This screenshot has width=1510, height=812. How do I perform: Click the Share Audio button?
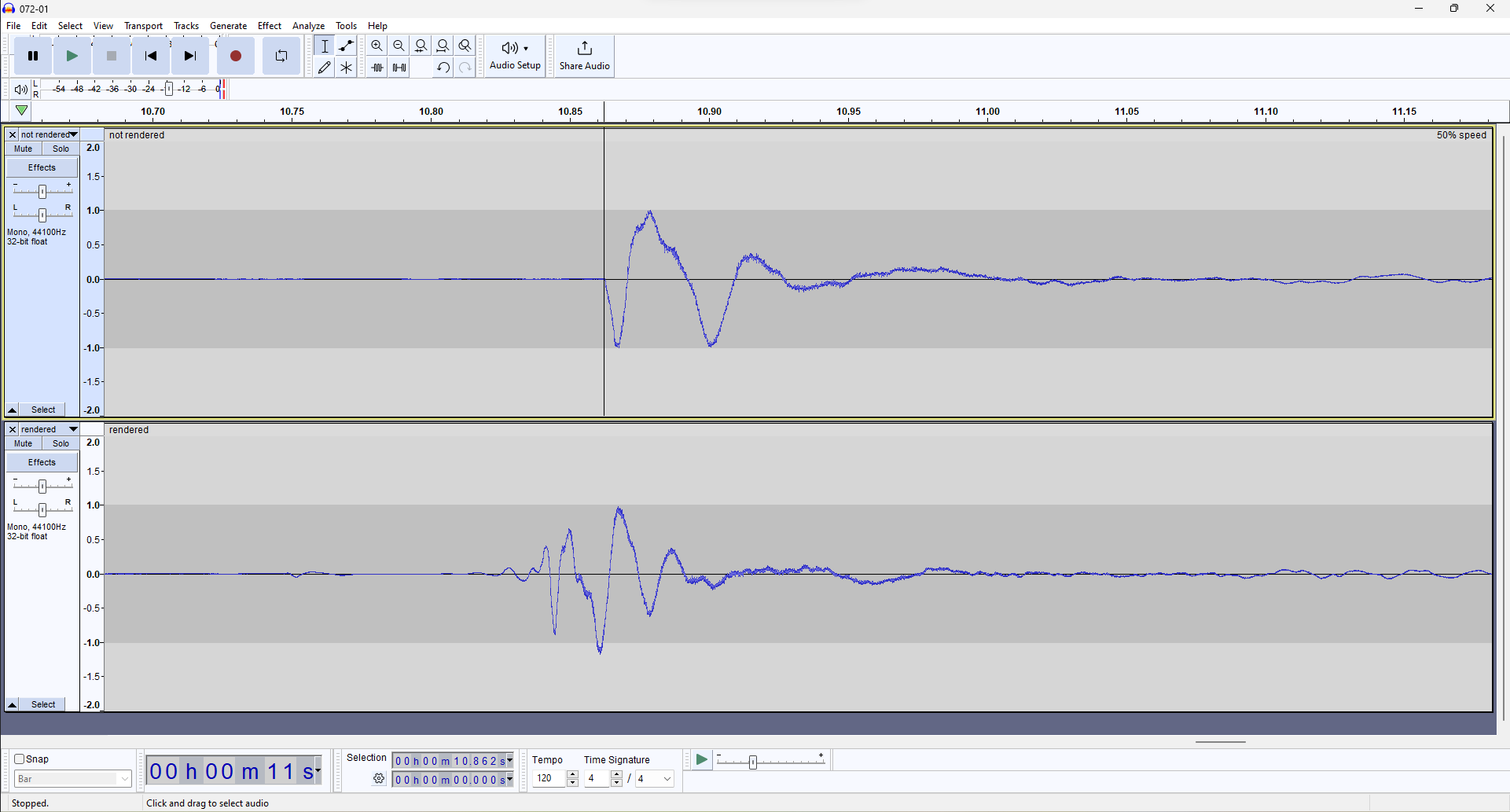pos(584,55)
